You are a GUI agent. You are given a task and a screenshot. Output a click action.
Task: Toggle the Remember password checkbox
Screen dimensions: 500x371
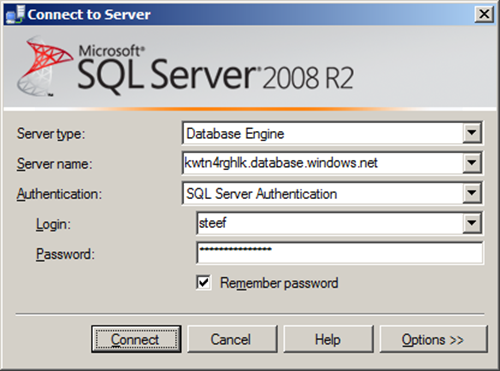coord(203,283)
